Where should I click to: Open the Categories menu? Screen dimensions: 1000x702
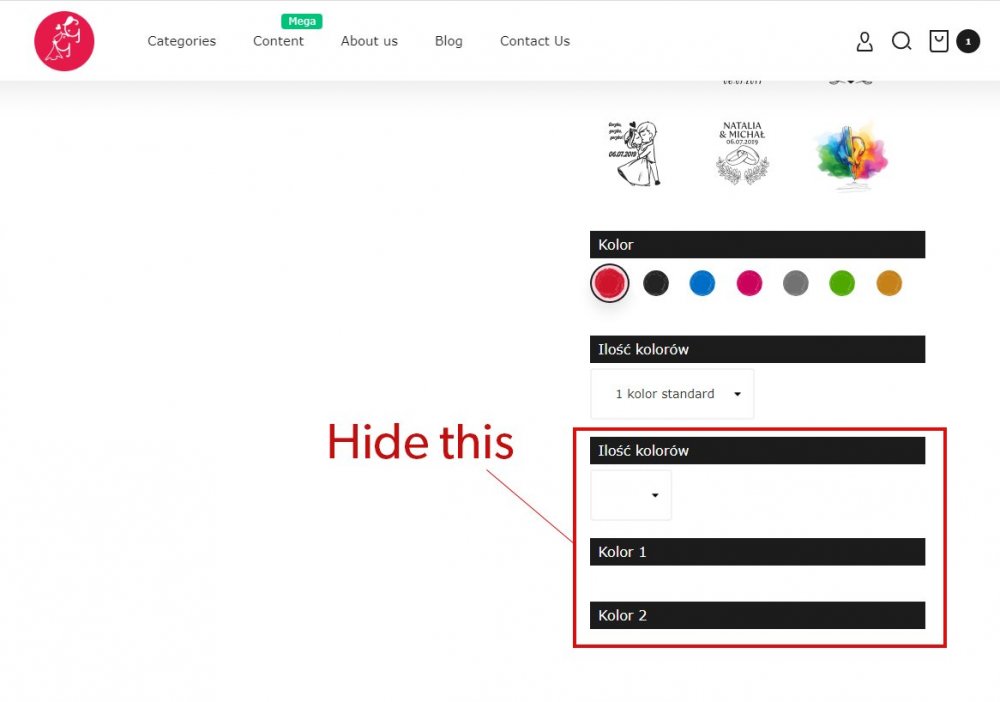click(x=182, y=41)
